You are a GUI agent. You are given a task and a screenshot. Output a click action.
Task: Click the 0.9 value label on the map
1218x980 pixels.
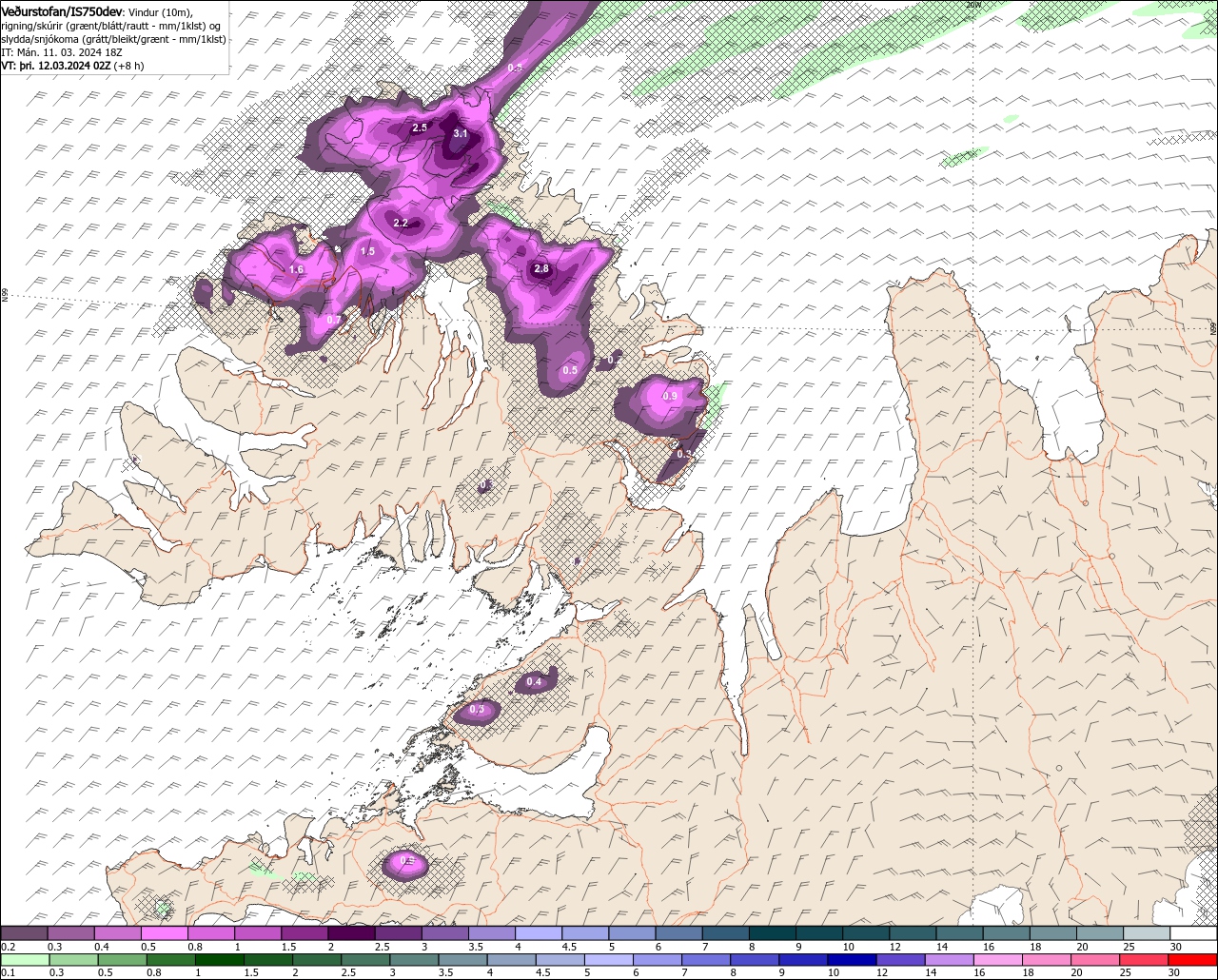[670, 396]
